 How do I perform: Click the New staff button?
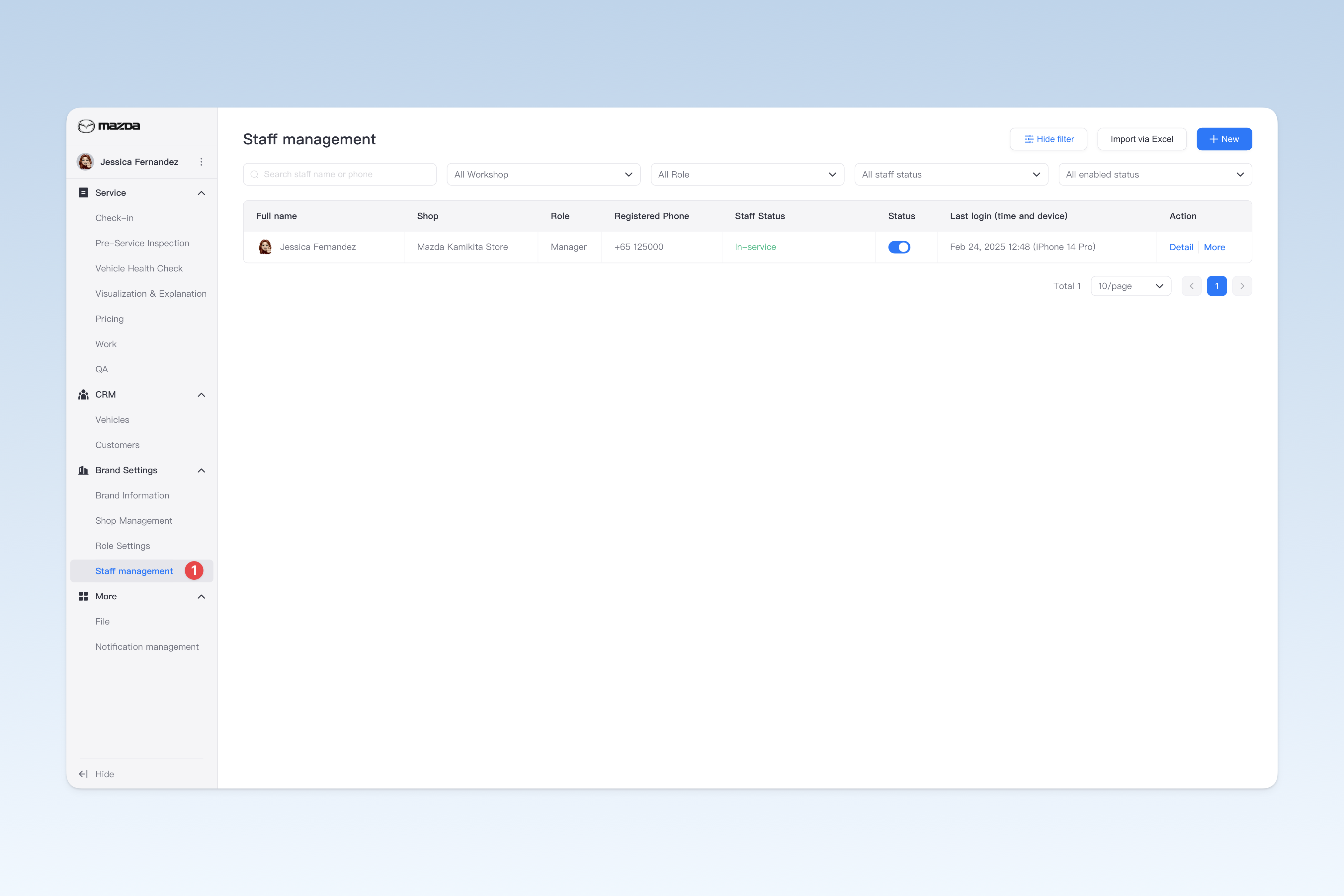[x=1224, y=139]
